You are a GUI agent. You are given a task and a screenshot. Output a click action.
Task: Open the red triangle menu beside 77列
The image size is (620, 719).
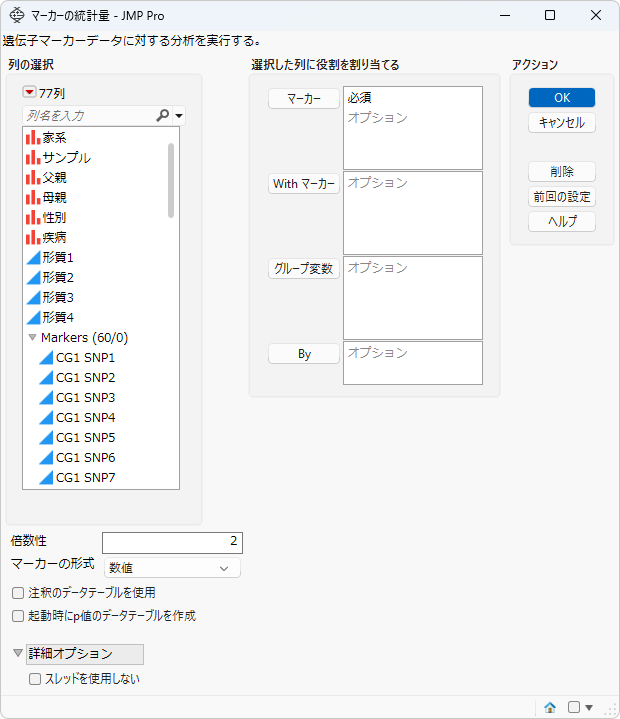point(29,92)
